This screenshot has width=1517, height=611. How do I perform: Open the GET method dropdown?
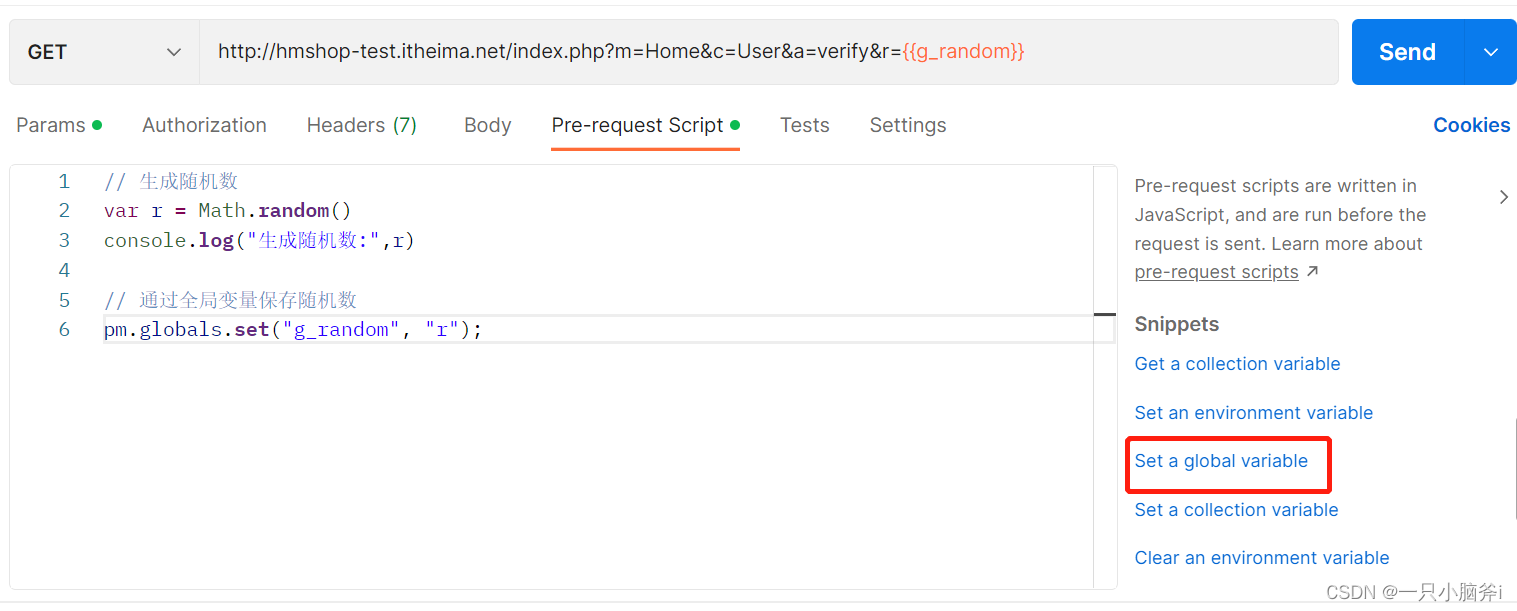104,52
